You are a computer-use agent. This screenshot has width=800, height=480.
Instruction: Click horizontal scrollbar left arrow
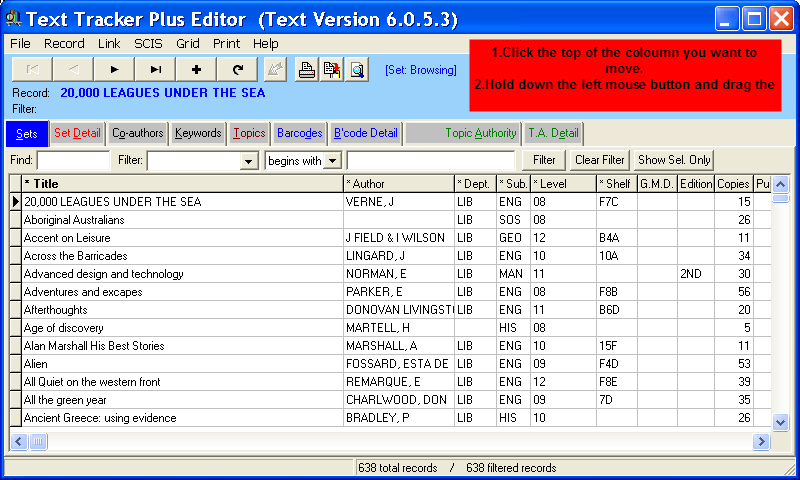tap(19, 441)
